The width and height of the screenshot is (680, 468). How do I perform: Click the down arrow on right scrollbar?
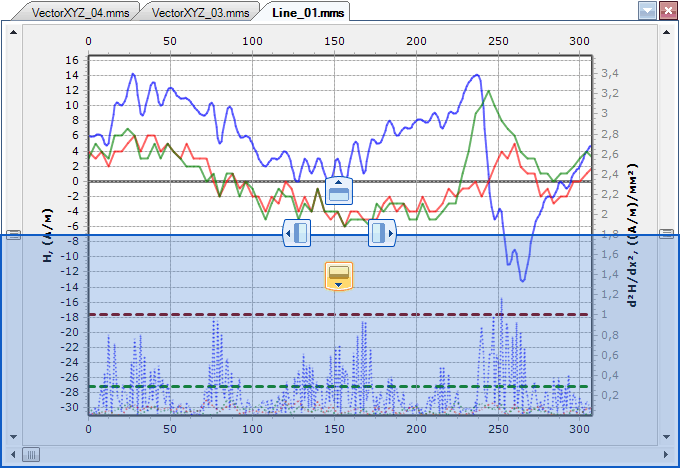click(665, 437)
